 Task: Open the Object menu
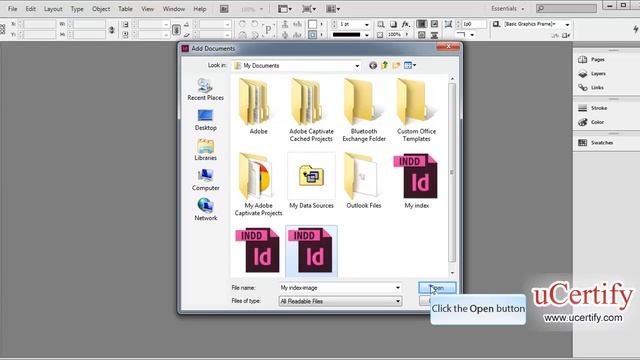(x=101, y=9)
